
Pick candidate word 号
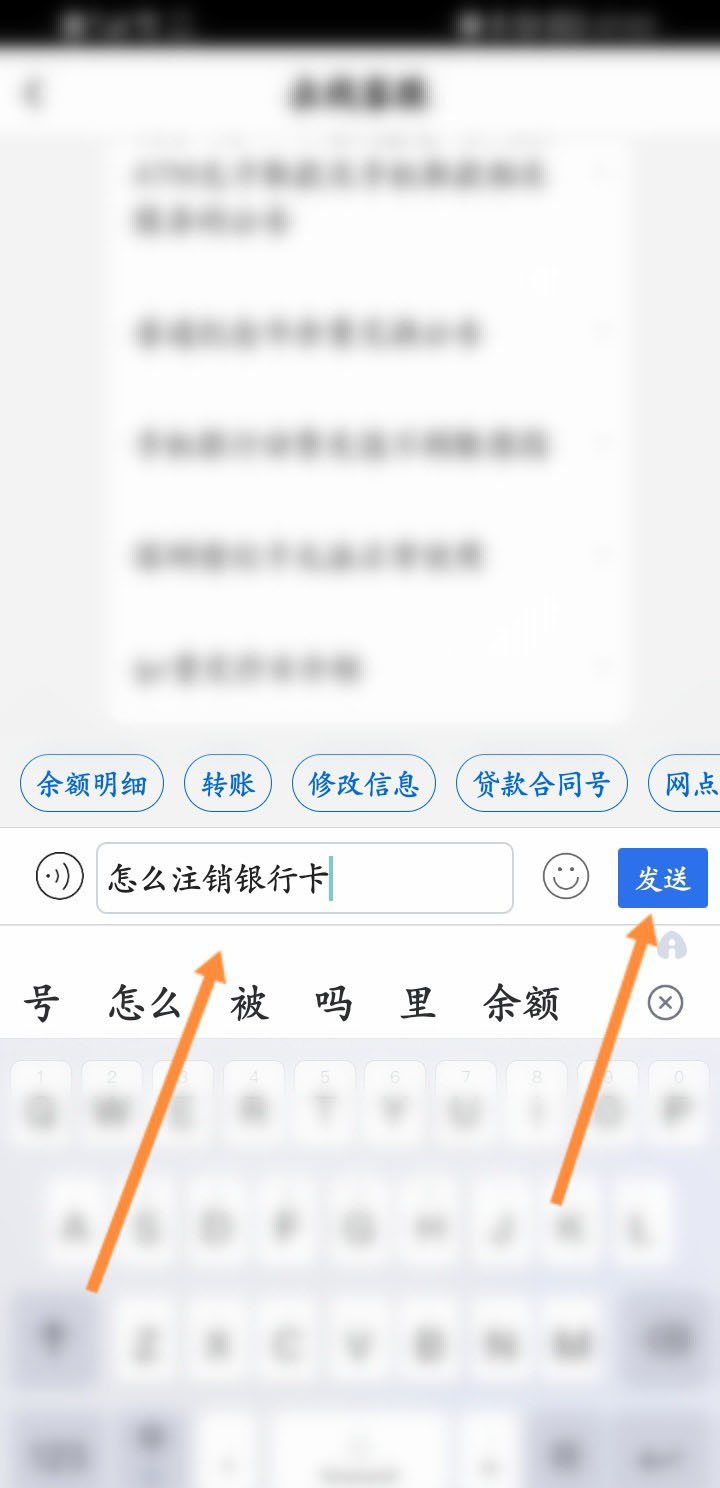[x=40, y=1002]
